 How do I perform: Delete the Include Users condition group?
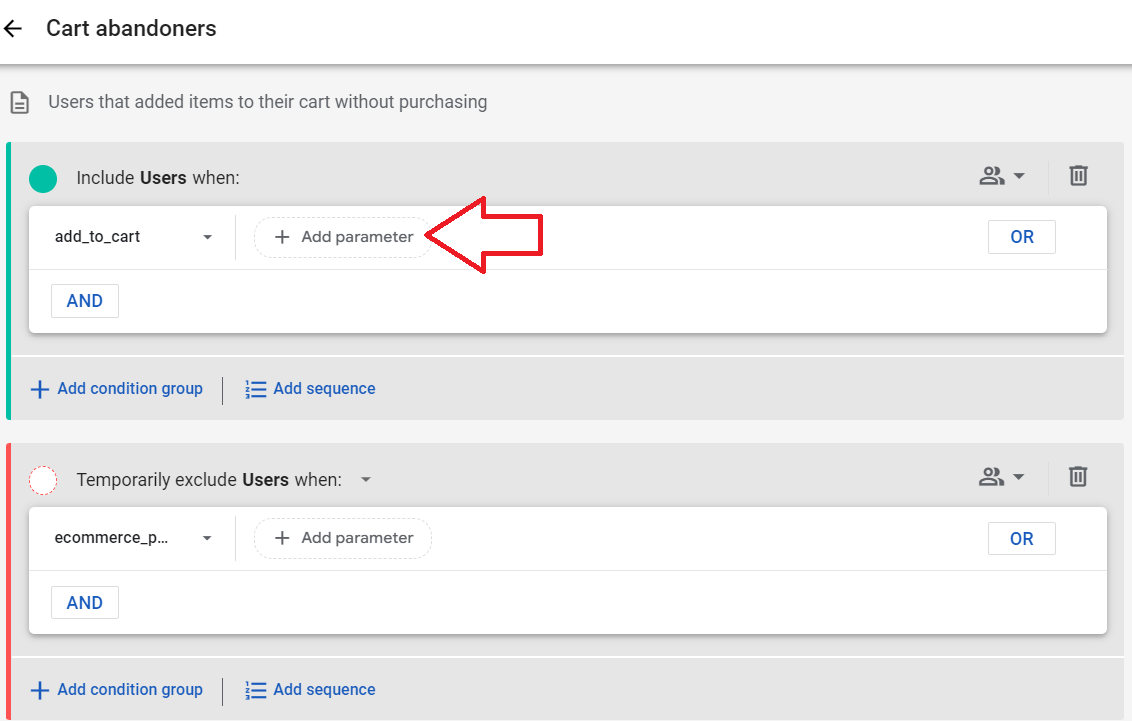[1078, 175]
